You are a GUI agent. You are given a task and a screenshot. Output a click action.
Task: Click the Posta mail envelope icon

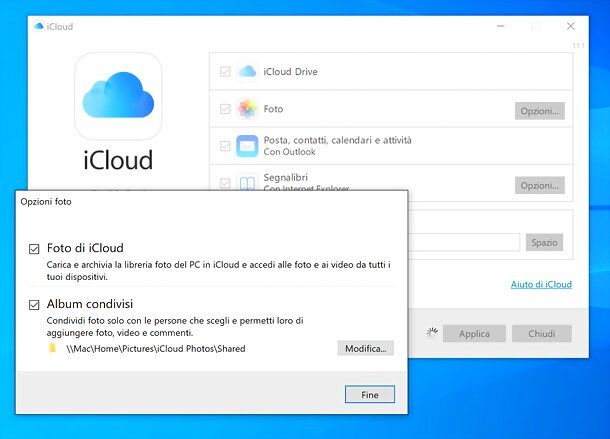[247, 146]
